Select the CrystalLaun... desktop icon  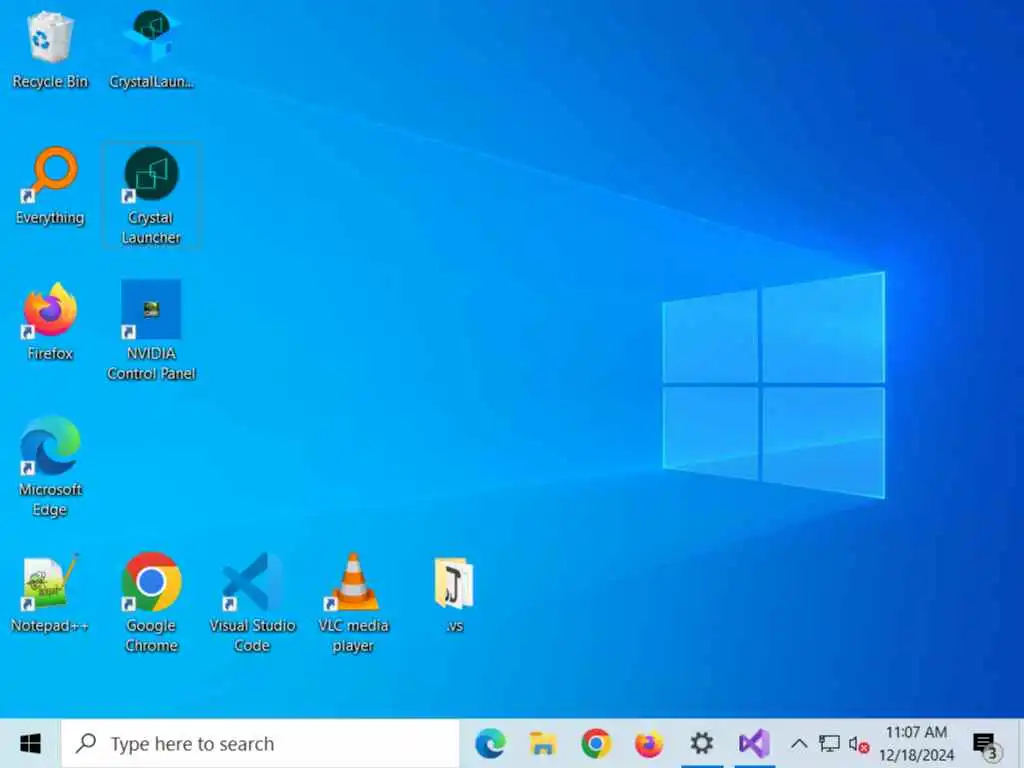click(151, 50)
